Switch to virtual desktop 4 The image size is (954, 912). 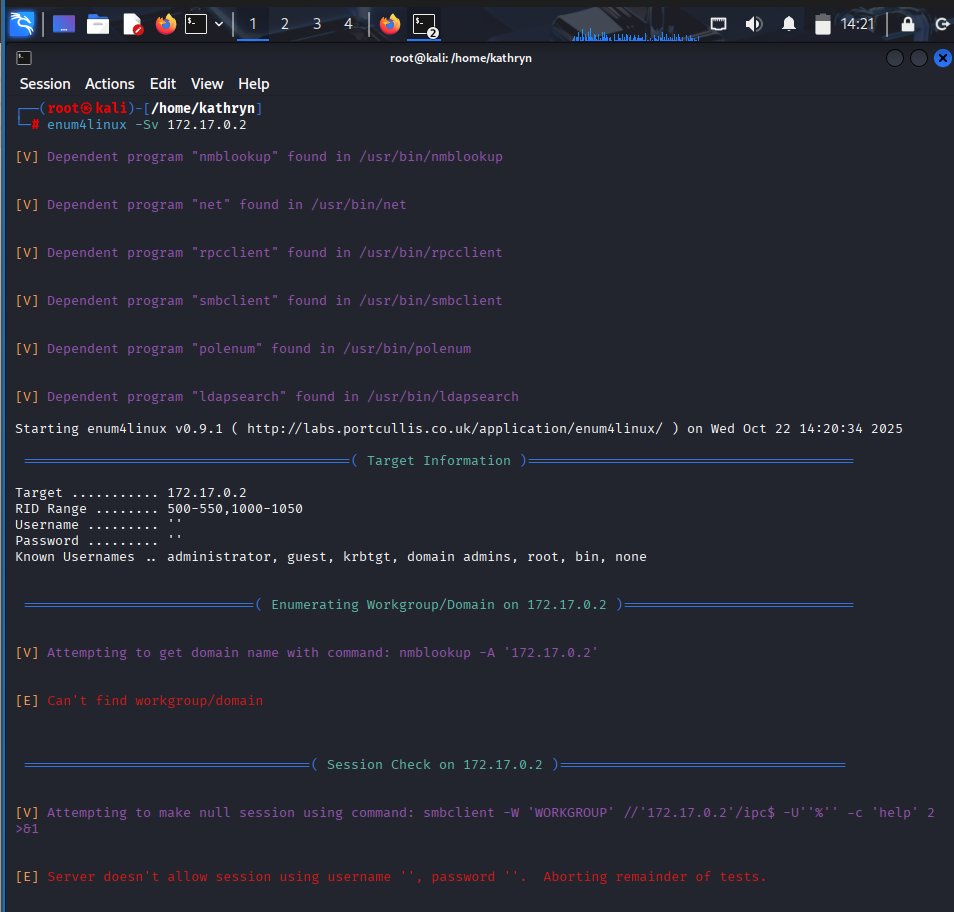[x=347, y=23]
